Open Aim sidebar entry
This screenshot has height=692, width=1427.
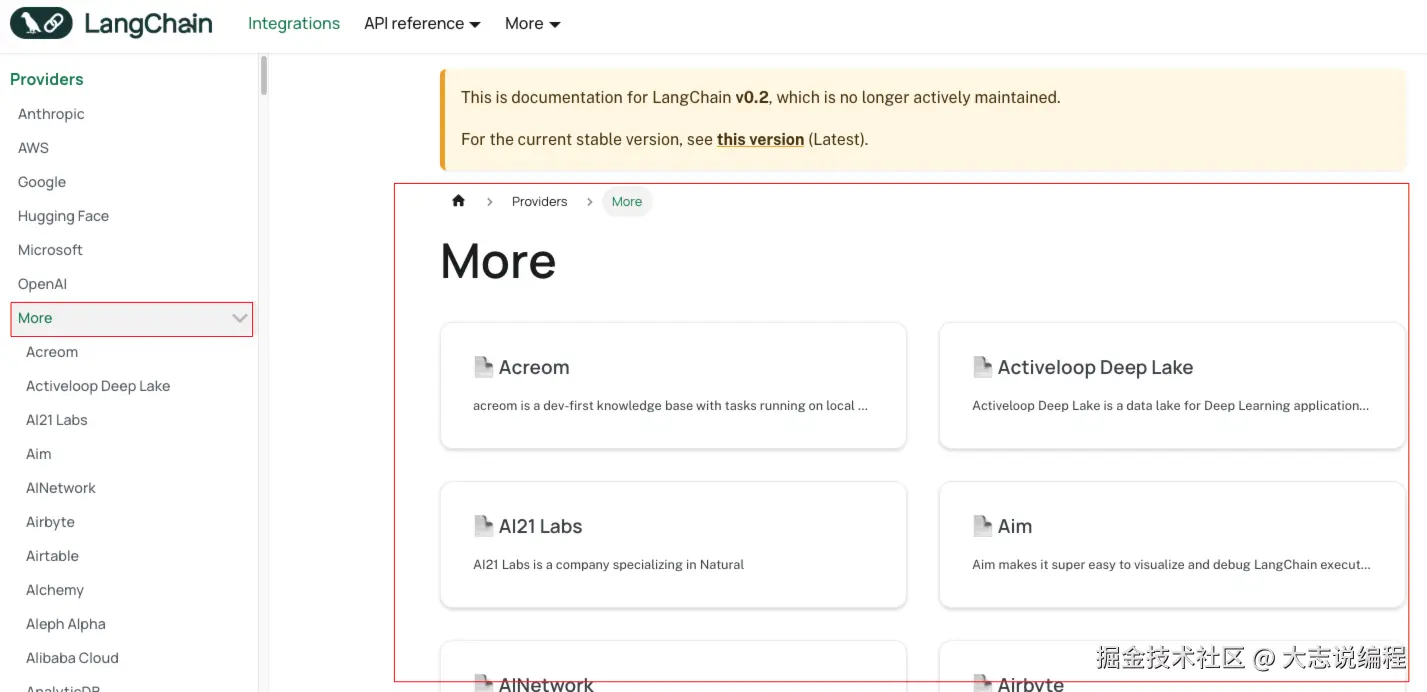[x=38, y=454]
